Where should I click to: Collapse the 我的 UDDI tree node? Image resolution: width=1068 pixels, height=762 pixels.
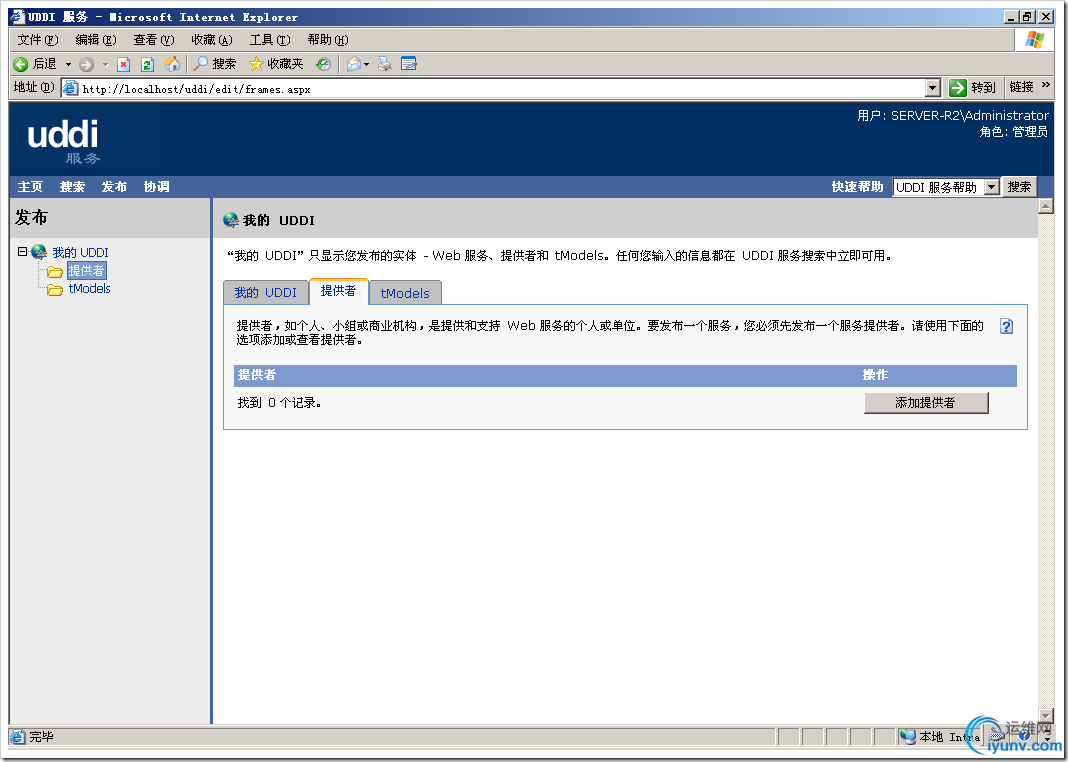click(x=22, y=252)
